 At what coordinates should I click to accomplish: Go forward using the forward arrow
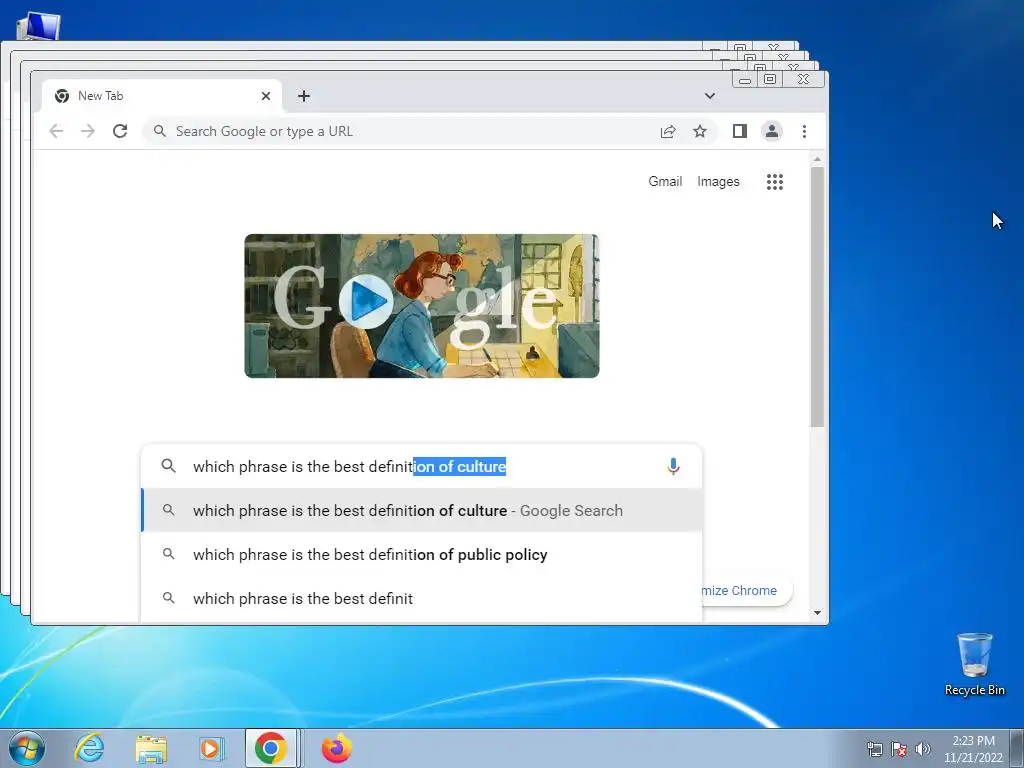(x=88, y=131)
